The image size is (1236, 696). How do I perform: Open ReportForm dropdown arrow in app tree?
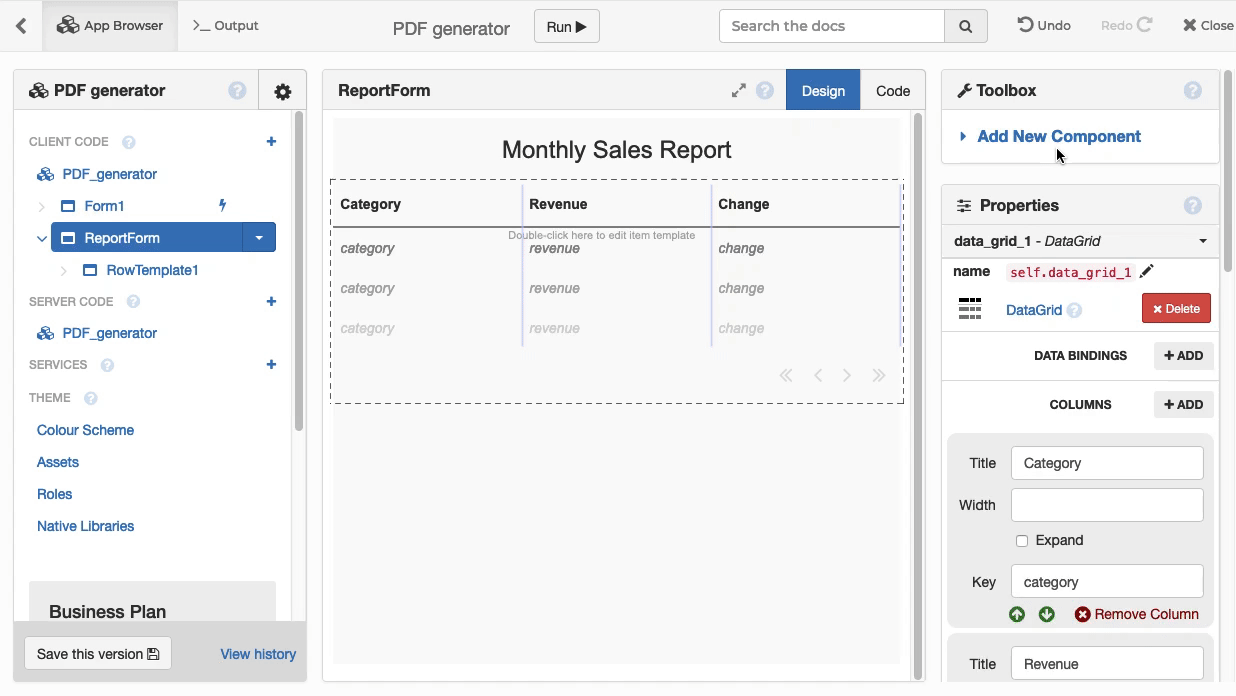[x=259, y=238]
